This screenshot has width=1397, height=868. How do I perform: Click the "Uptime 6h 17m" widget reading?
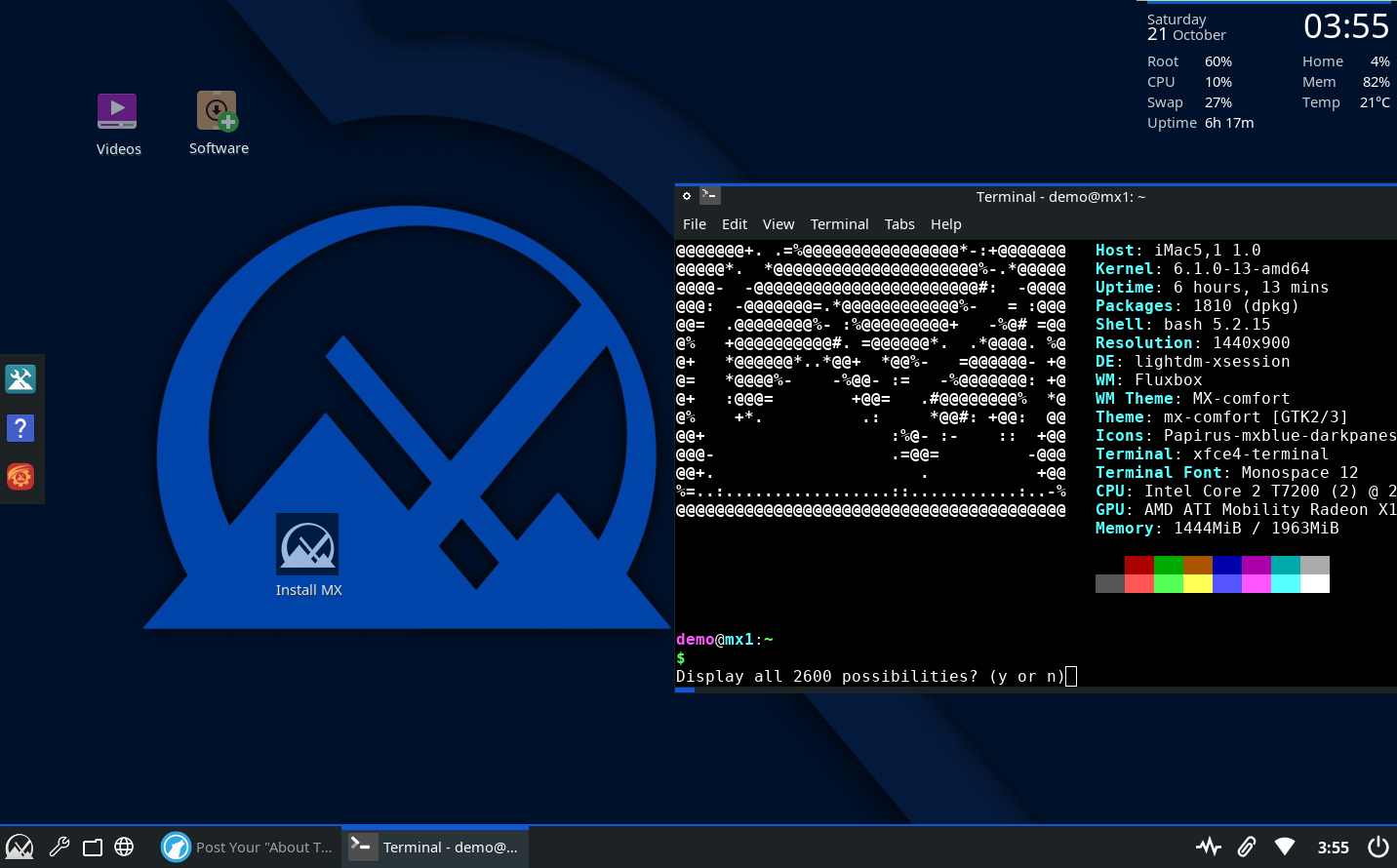point(1201,123)
